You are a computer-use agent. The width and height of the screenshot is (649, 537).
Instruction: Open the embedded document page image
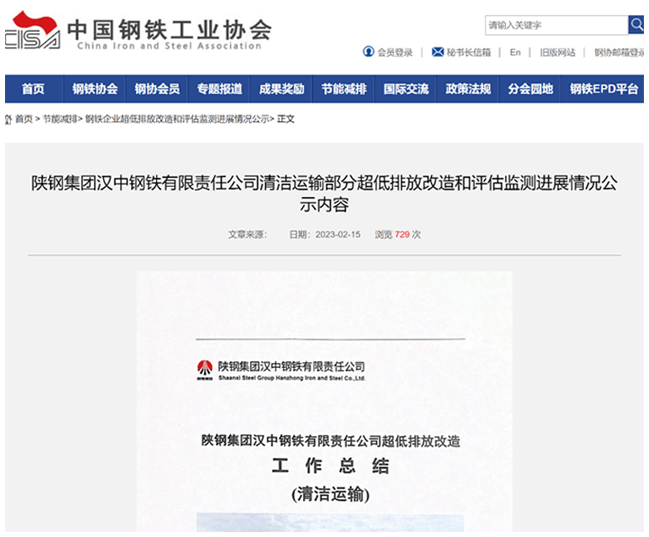324,402
